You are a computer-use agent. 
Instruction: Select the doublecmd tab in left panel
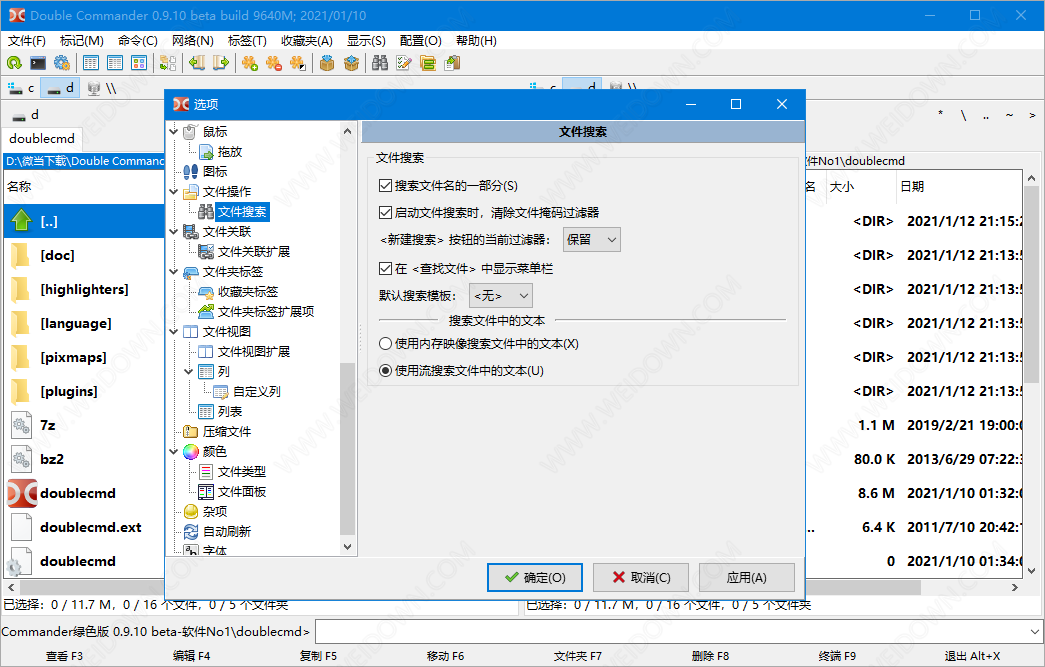point(42,139)
